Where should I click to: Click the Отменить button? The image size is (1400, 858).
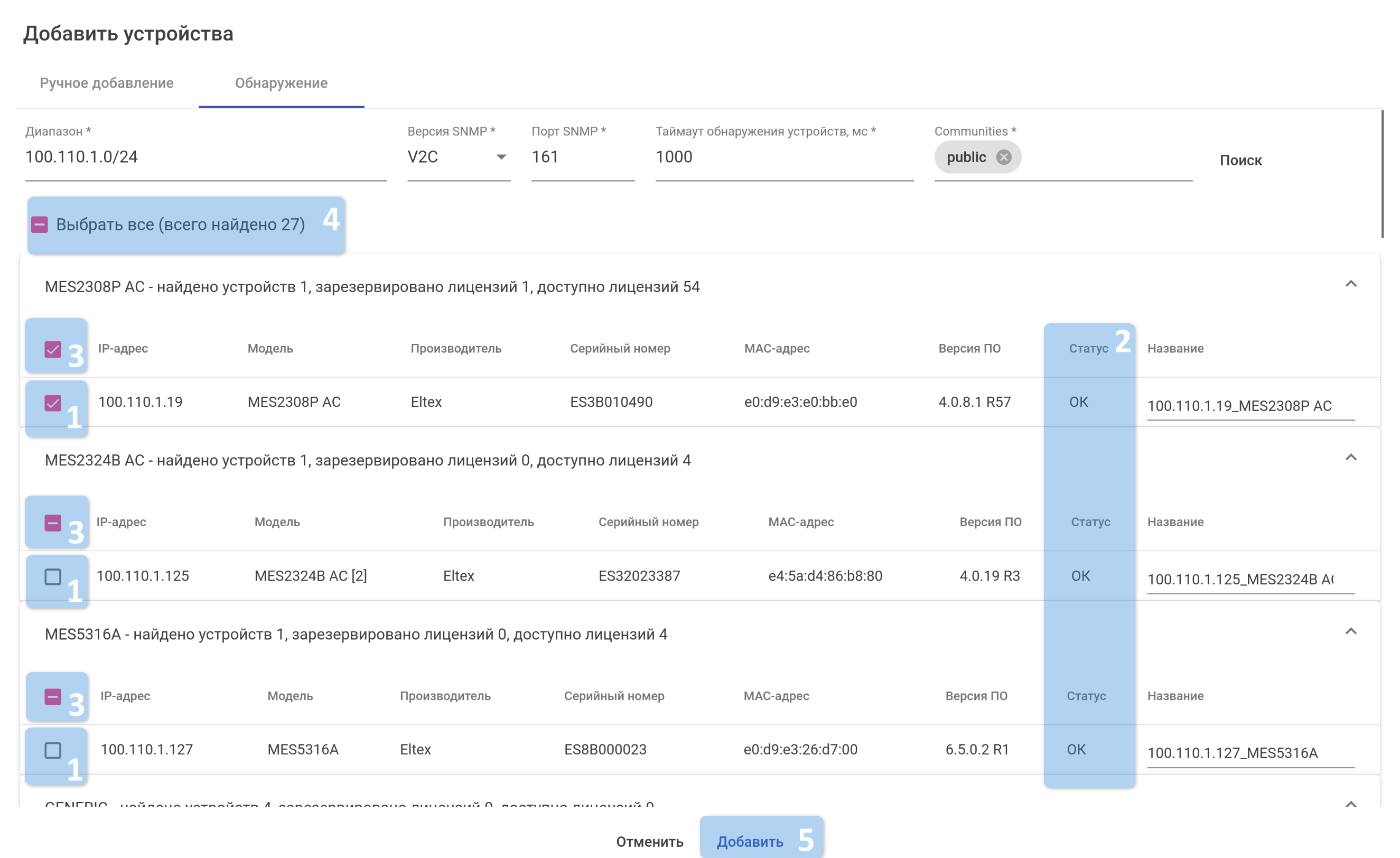(649, 842)
